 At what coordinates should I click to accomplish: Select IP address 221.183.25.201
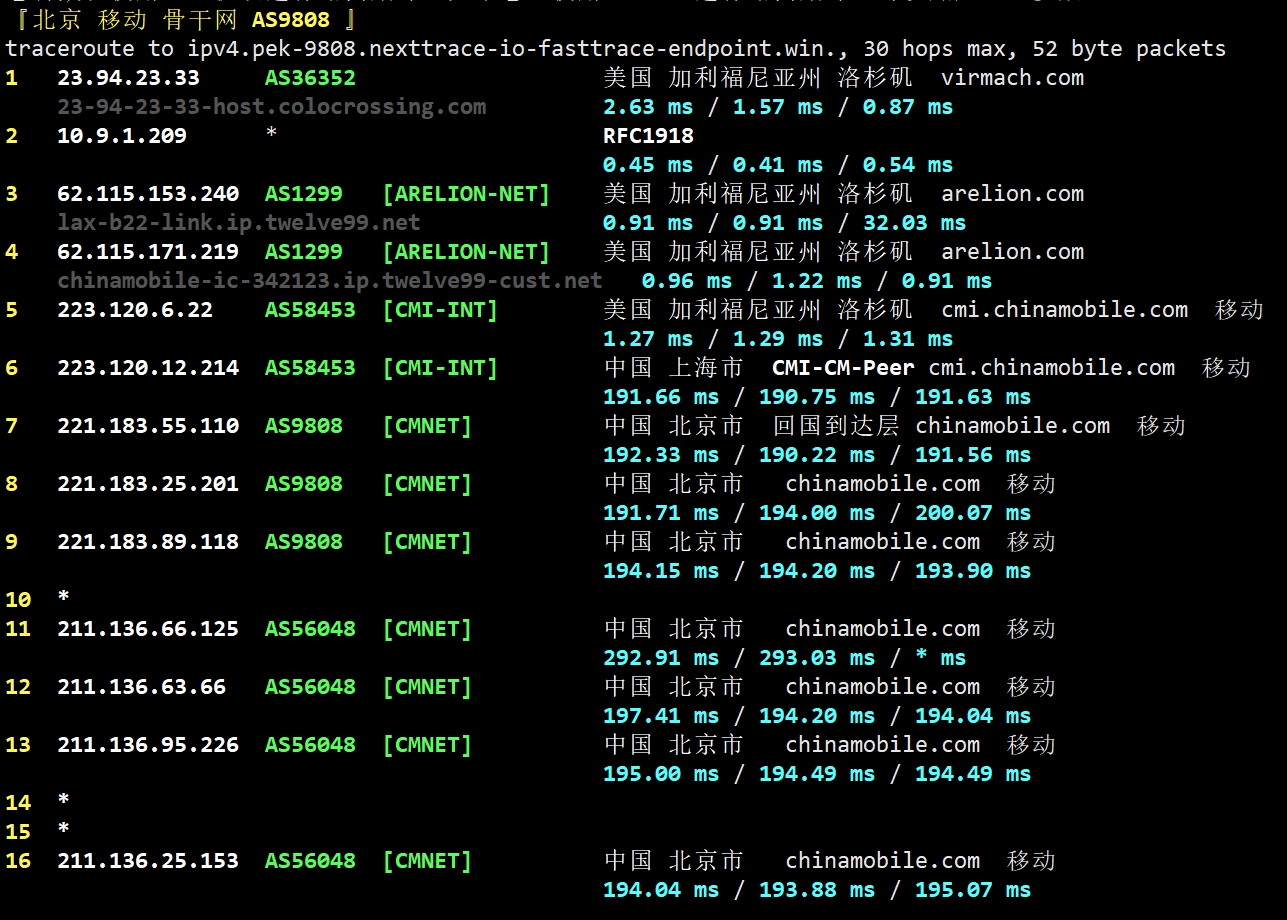(x=148, y=484)
